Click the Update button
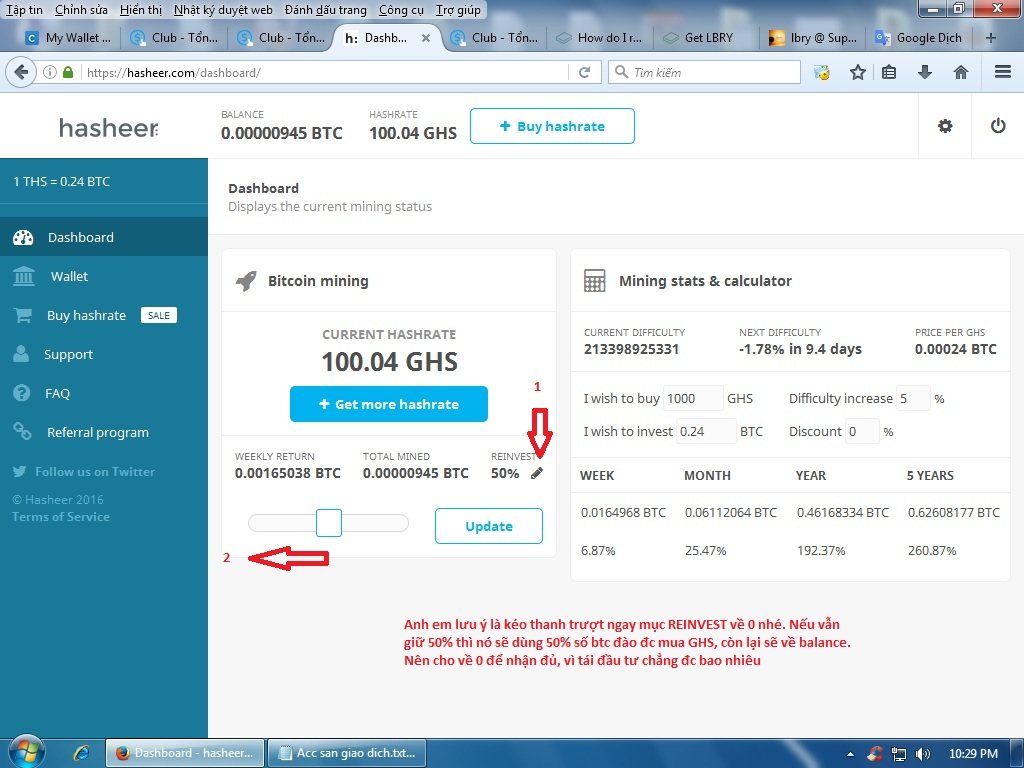The width and height of the screenshot is (1024, 768). click(x=488, y=526)
